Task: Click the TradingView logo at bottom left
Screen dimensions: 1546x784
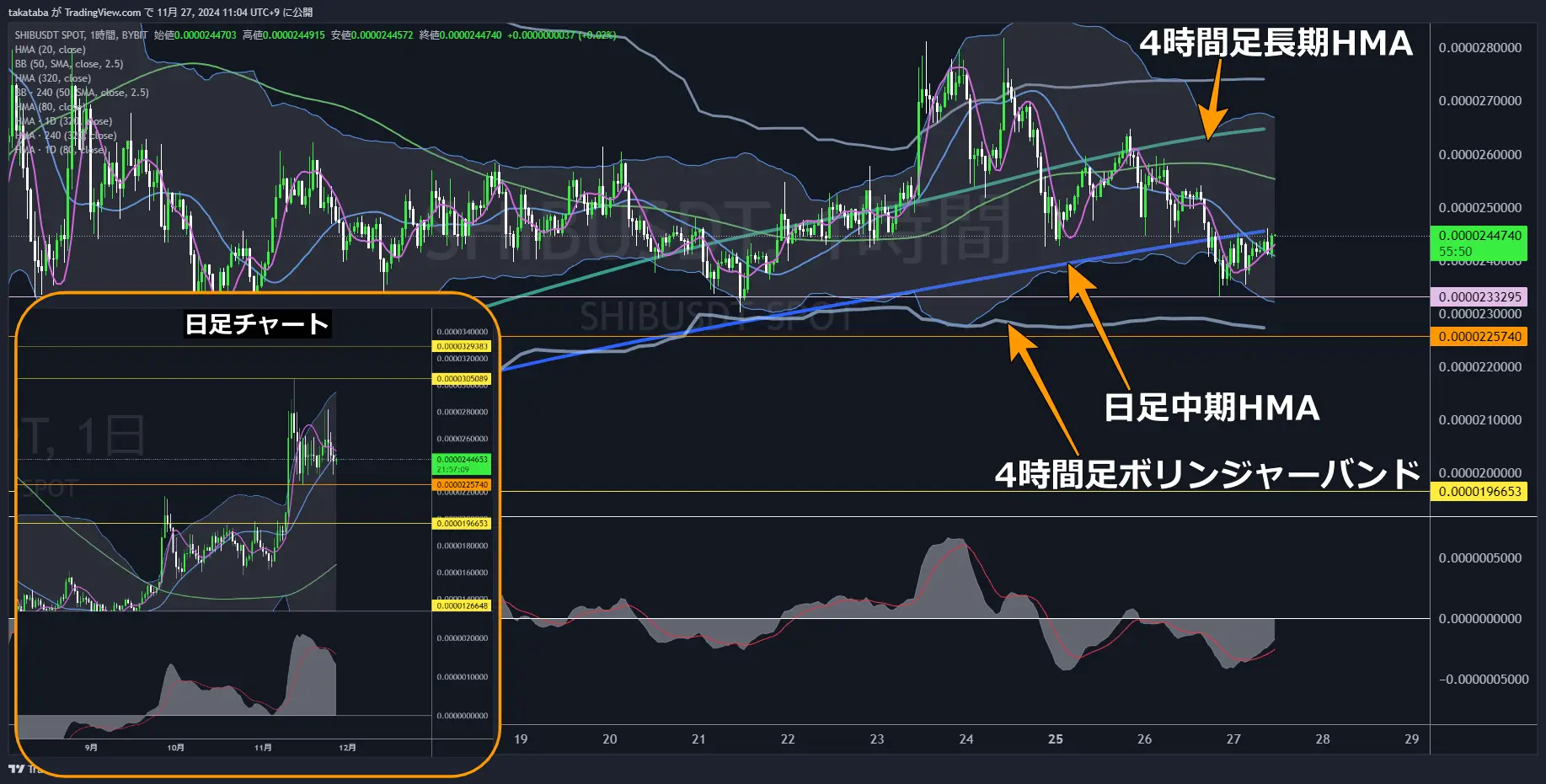Action: [17, 768]
